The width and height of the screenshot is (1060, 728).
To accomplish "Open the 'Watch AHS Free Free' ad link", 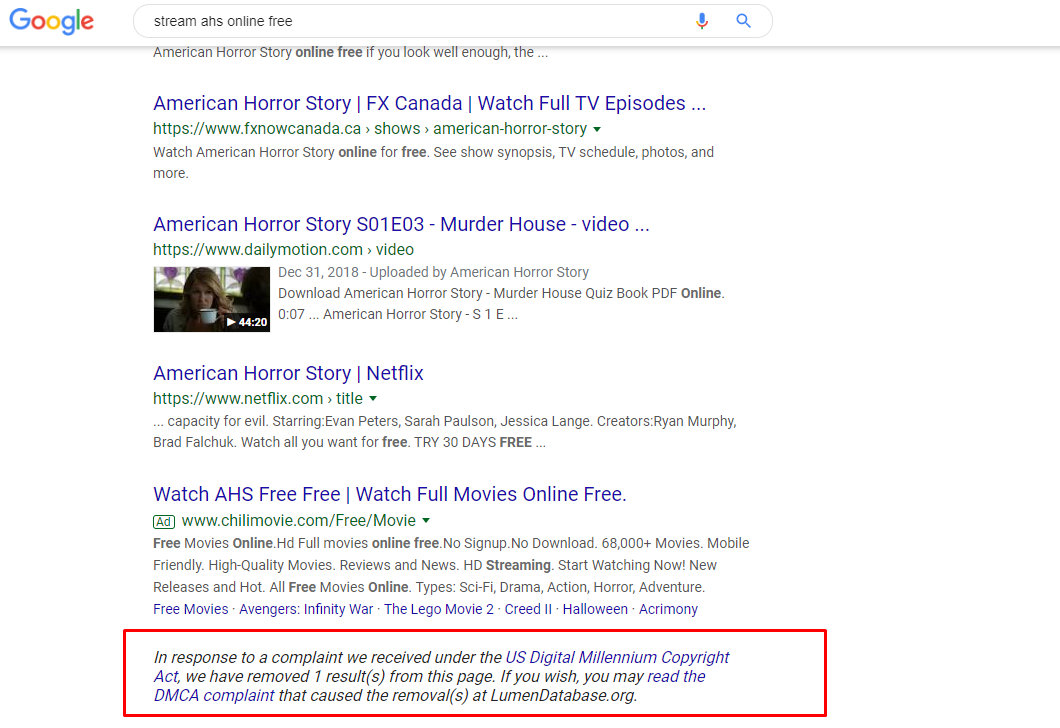I will point(389,494).
